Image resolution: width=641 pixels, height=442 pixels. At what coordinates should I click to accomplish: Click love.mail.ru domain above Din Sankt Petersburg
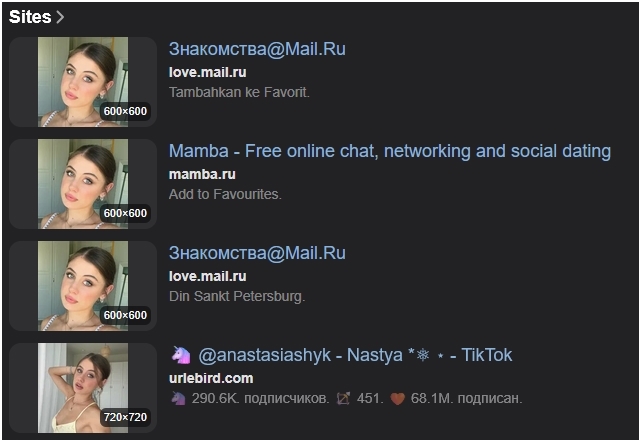(x=208, y=276)
